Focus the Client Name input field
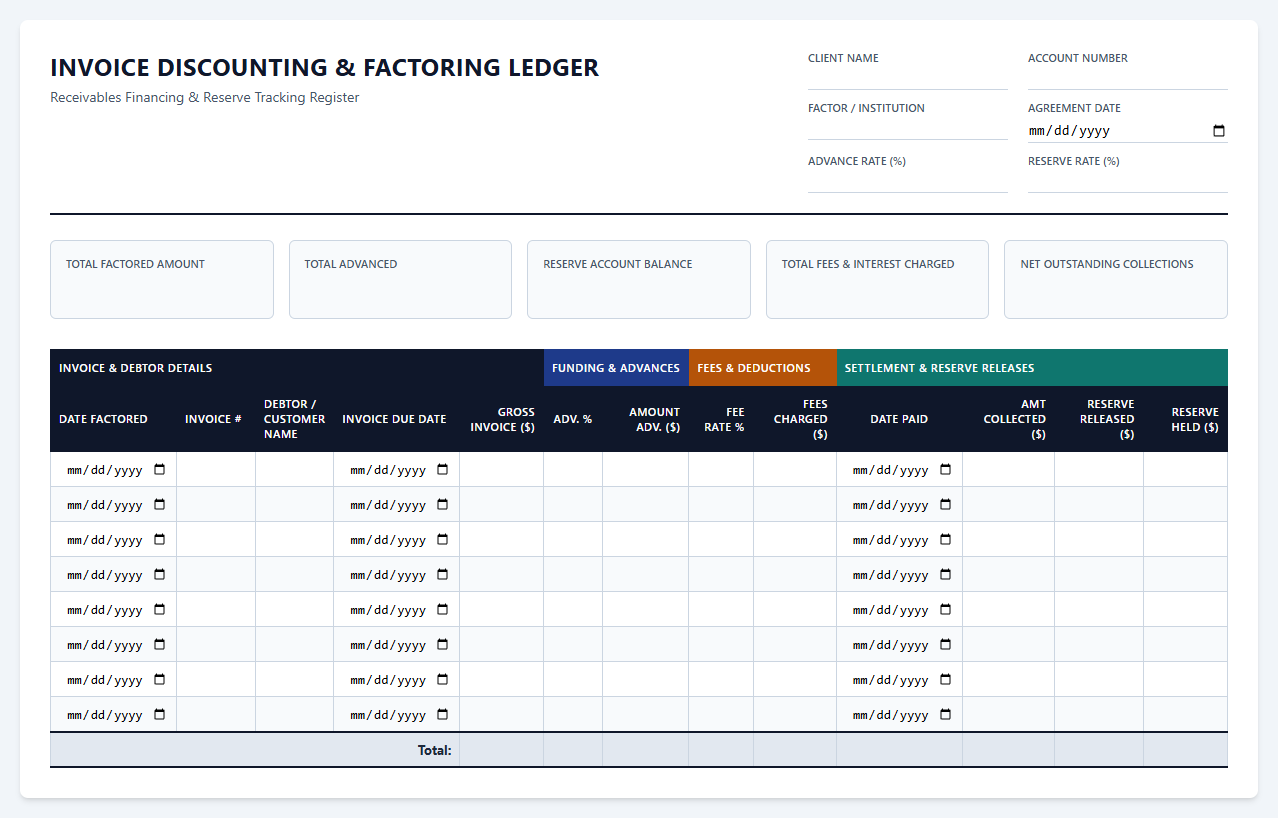 [x=908, y=79]
